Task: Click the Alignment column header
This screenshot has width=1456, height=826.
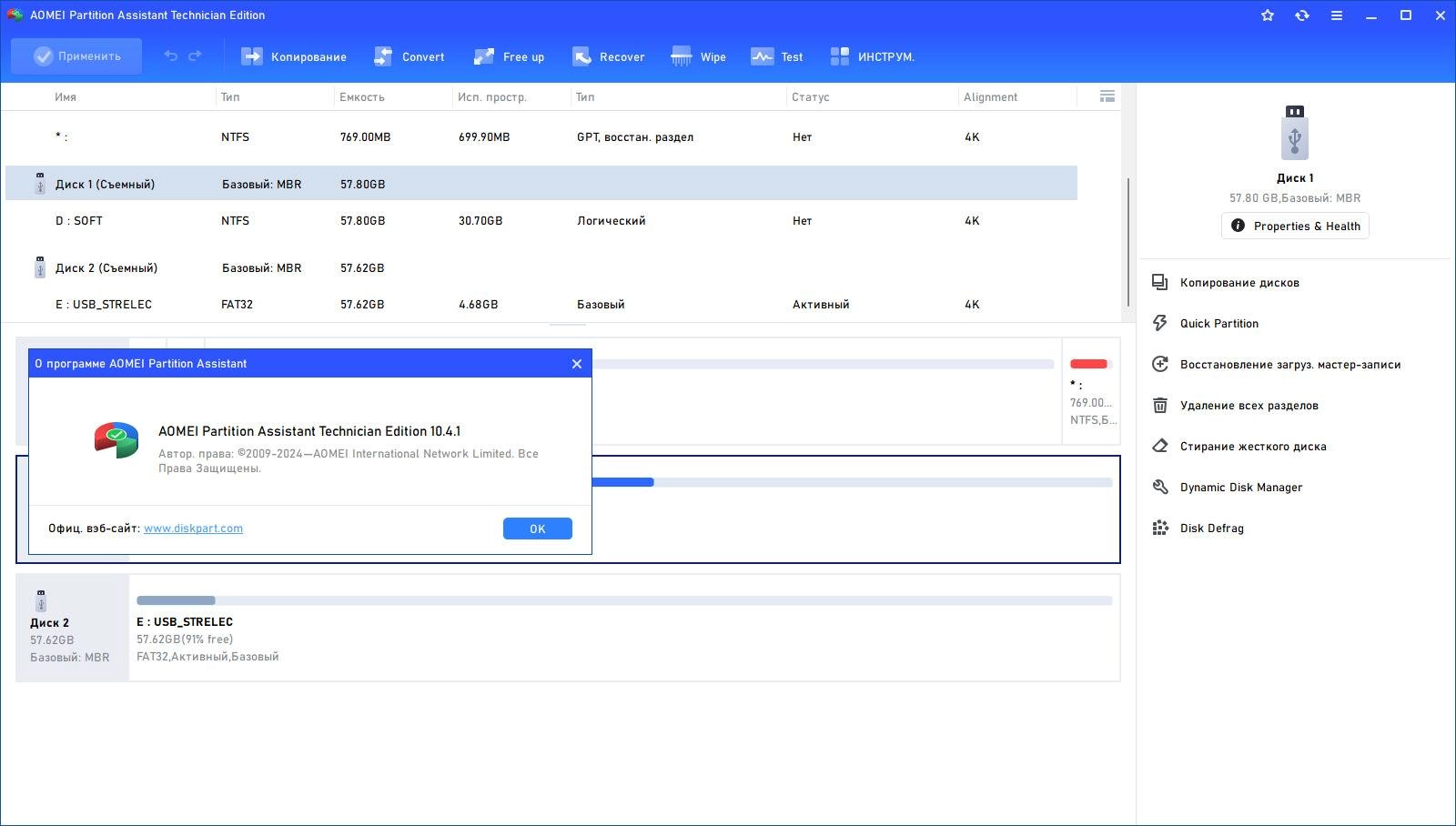Action: point(990,97)
